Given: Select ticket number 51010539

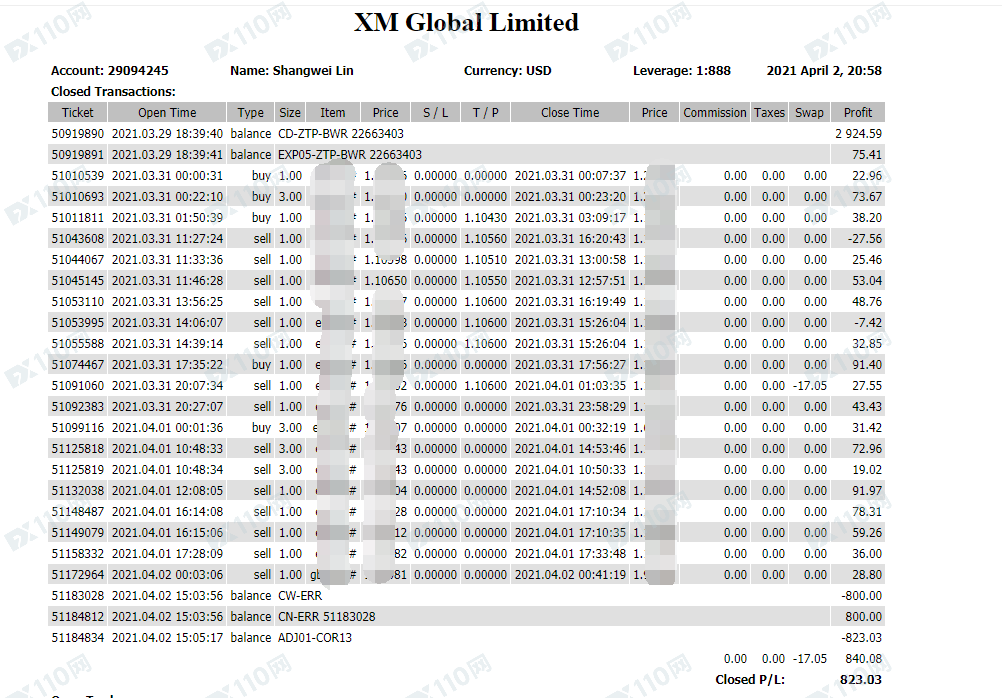Looking at the screenshot, I should pos(77,176).
